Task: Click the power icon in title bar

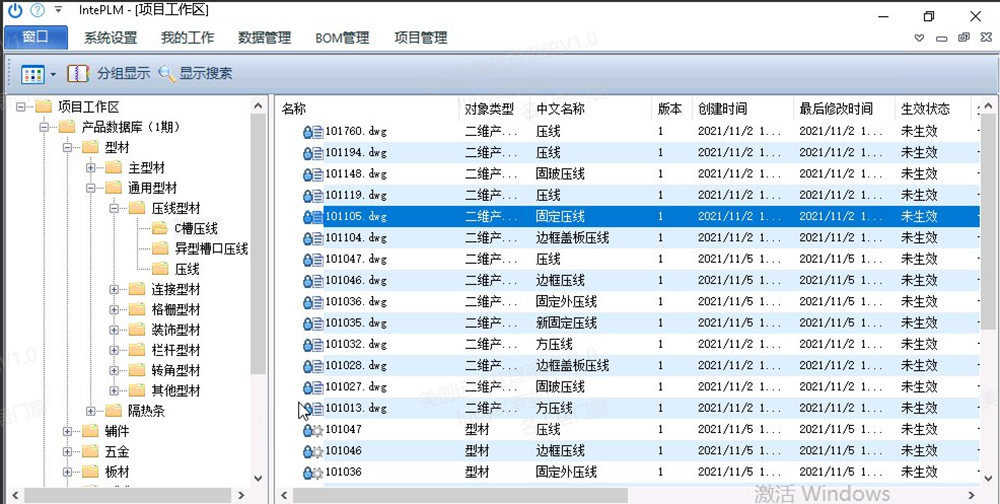Action: (15, 10)
